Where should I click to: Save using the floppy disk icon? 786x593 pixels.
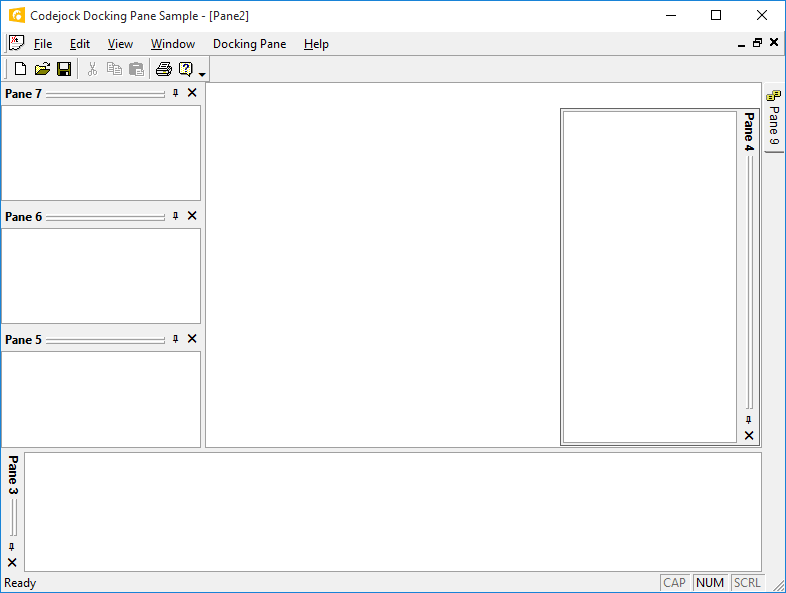(x=64, y=69)
